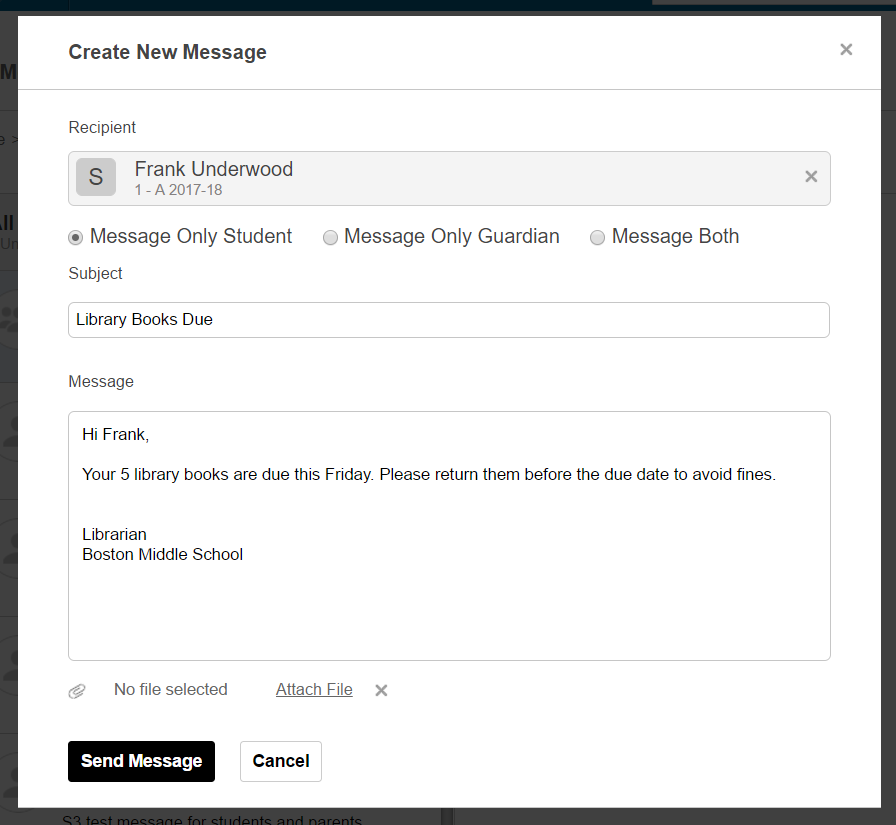Send the library books message
The image size is (896, 825).
(141, 761)
